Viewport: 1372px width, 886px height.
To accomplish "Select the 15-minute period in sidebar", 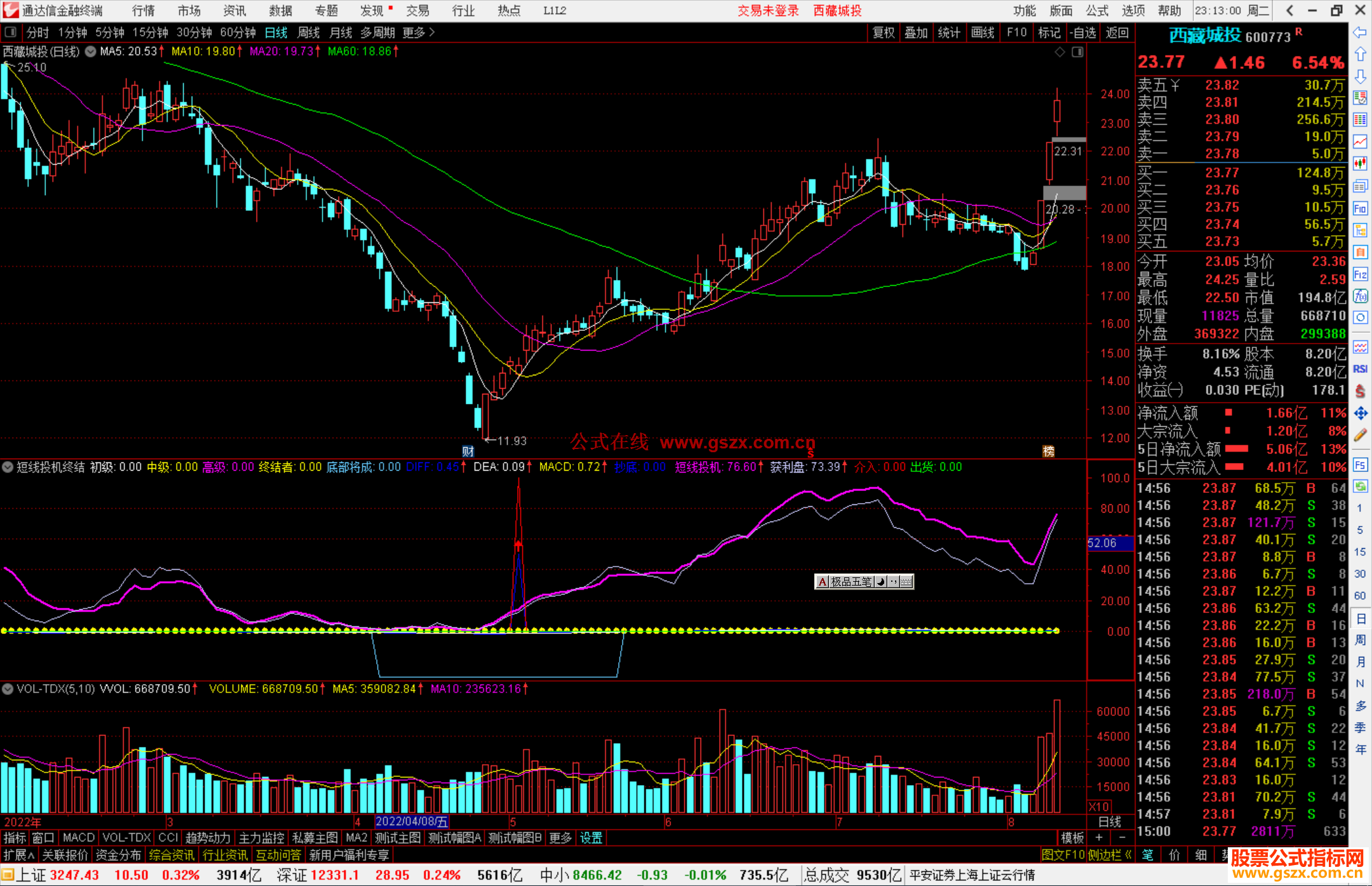I will click(1359, 552).
